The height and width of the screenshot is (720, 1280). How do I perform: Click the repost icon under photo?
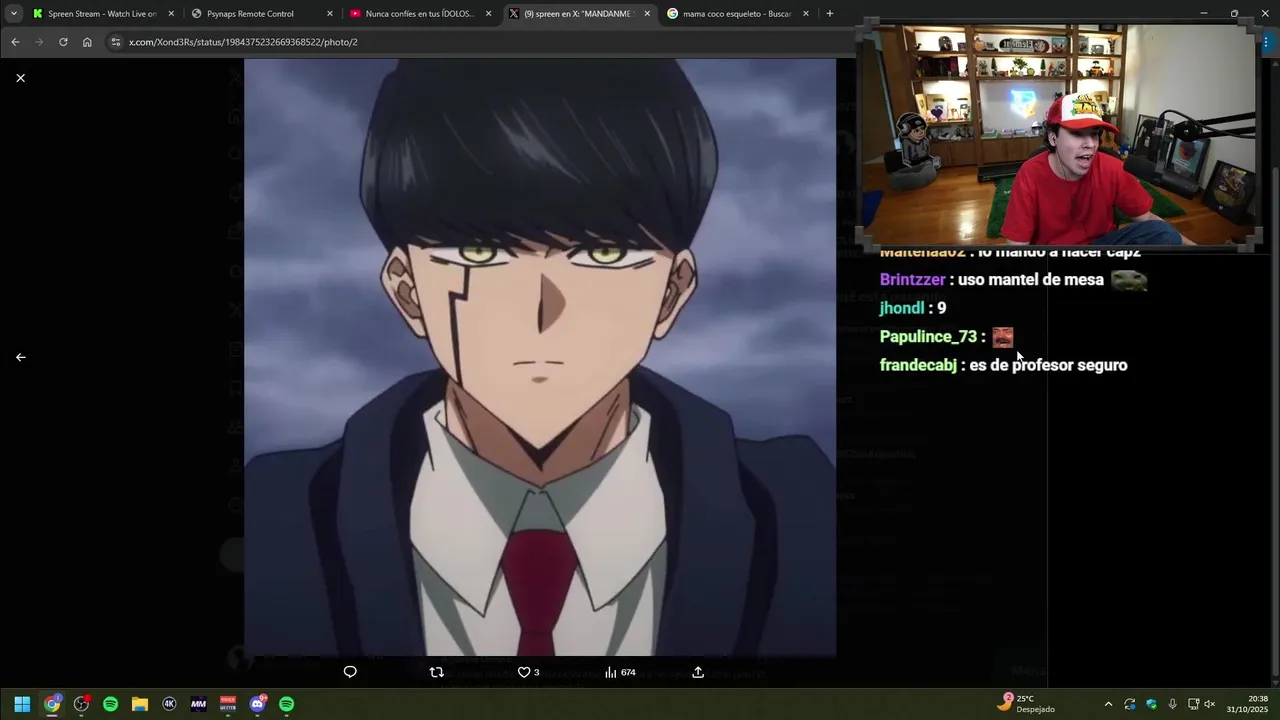436,672
